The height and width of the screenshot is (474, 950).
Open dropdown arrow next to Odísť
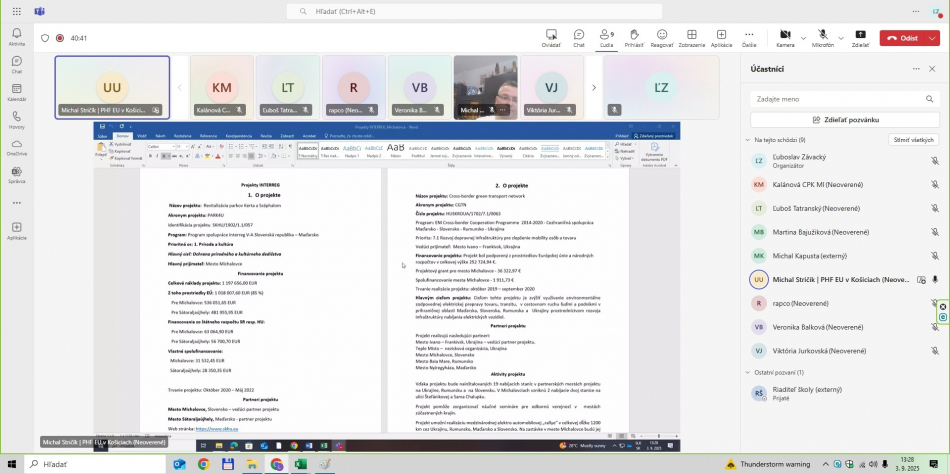coord(933,38)
